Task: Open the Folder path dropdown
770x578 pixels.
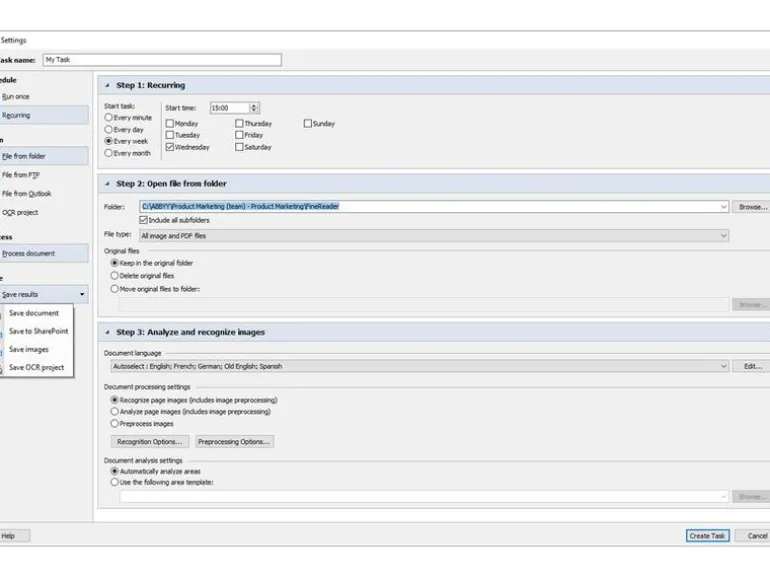Action: 723,207
